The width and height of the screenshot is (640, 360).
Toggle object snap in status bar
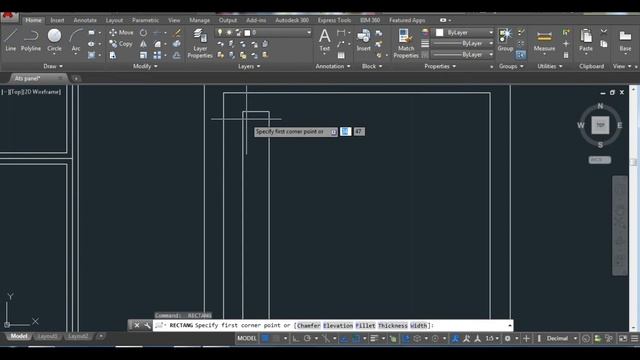tap(356, 338)
